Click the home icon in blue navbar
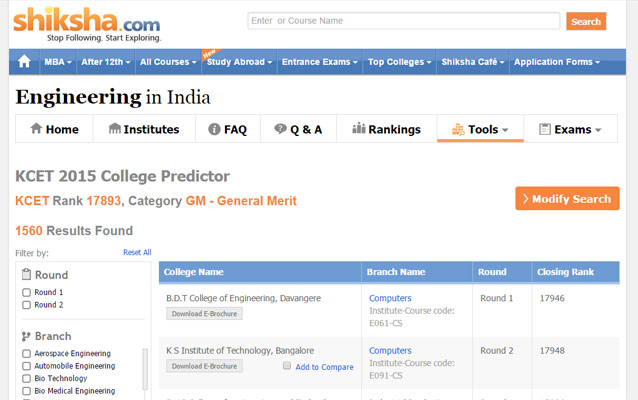Image resolution: width=638 pixels, height=400 pixels. coord(24,62)
